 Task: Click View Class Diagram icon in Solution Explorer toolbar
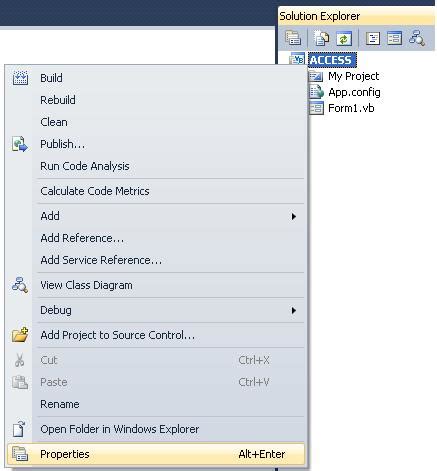tap(417, 38)
